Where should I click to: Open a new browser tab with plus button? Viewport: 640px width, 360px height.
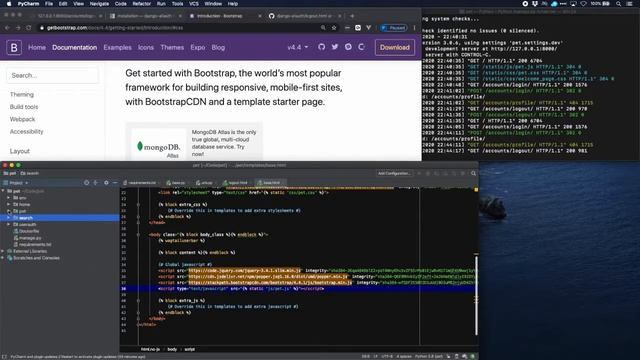pyautogui.click(x=352, y=16)
